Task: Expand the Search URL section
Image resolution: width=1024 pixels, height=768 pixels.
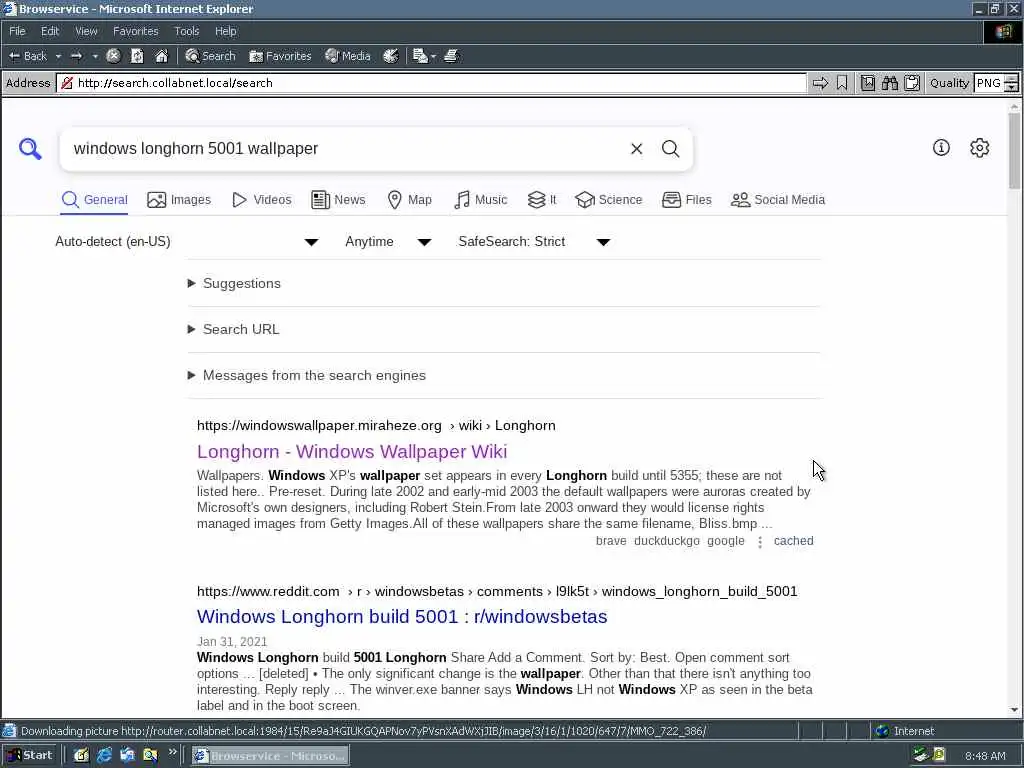Action: (233, 329)
